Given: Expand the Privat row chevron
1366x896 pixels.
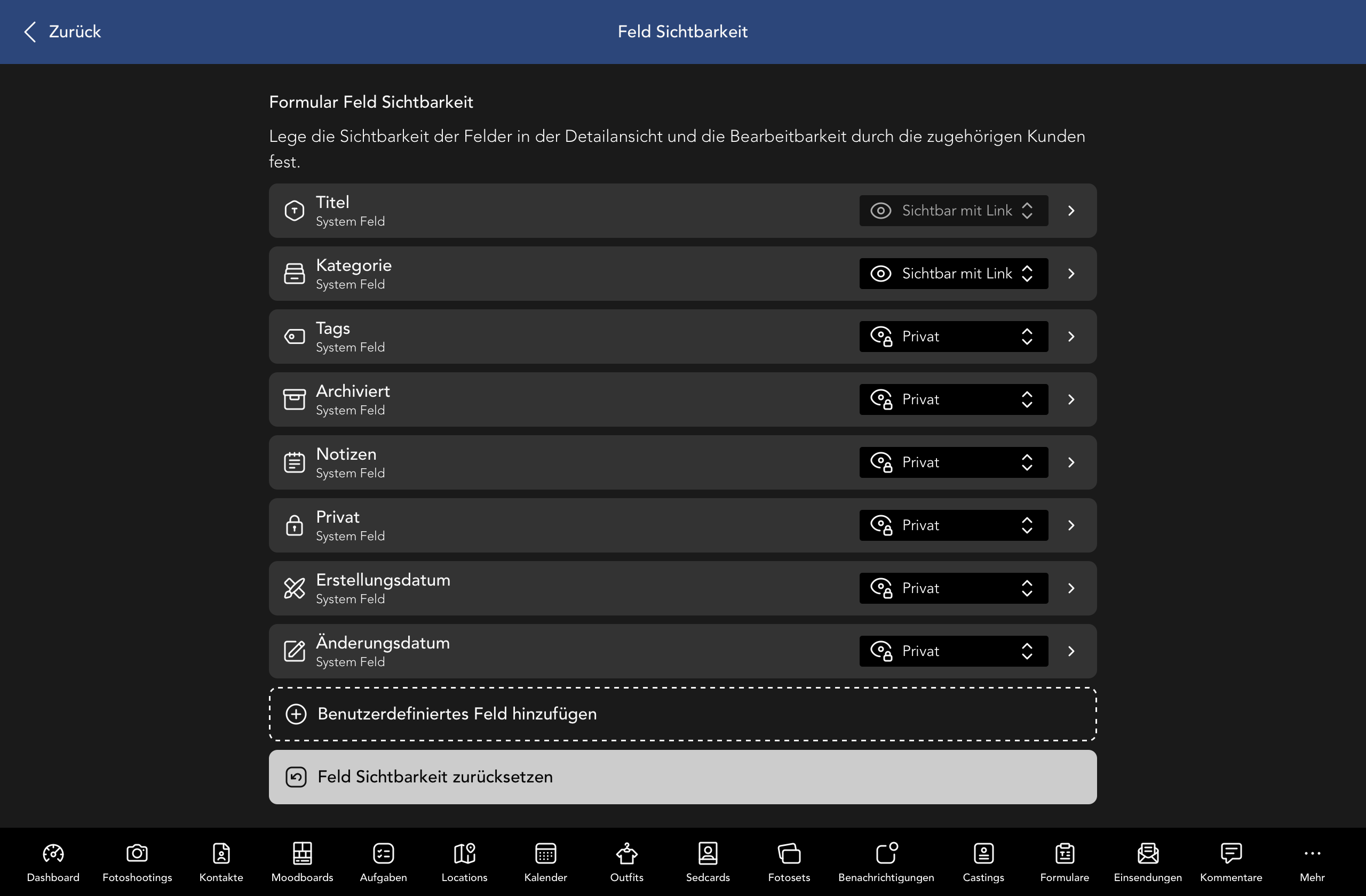Looking at the screenshot, I should pyautogui.click(x=1071, y=525).
